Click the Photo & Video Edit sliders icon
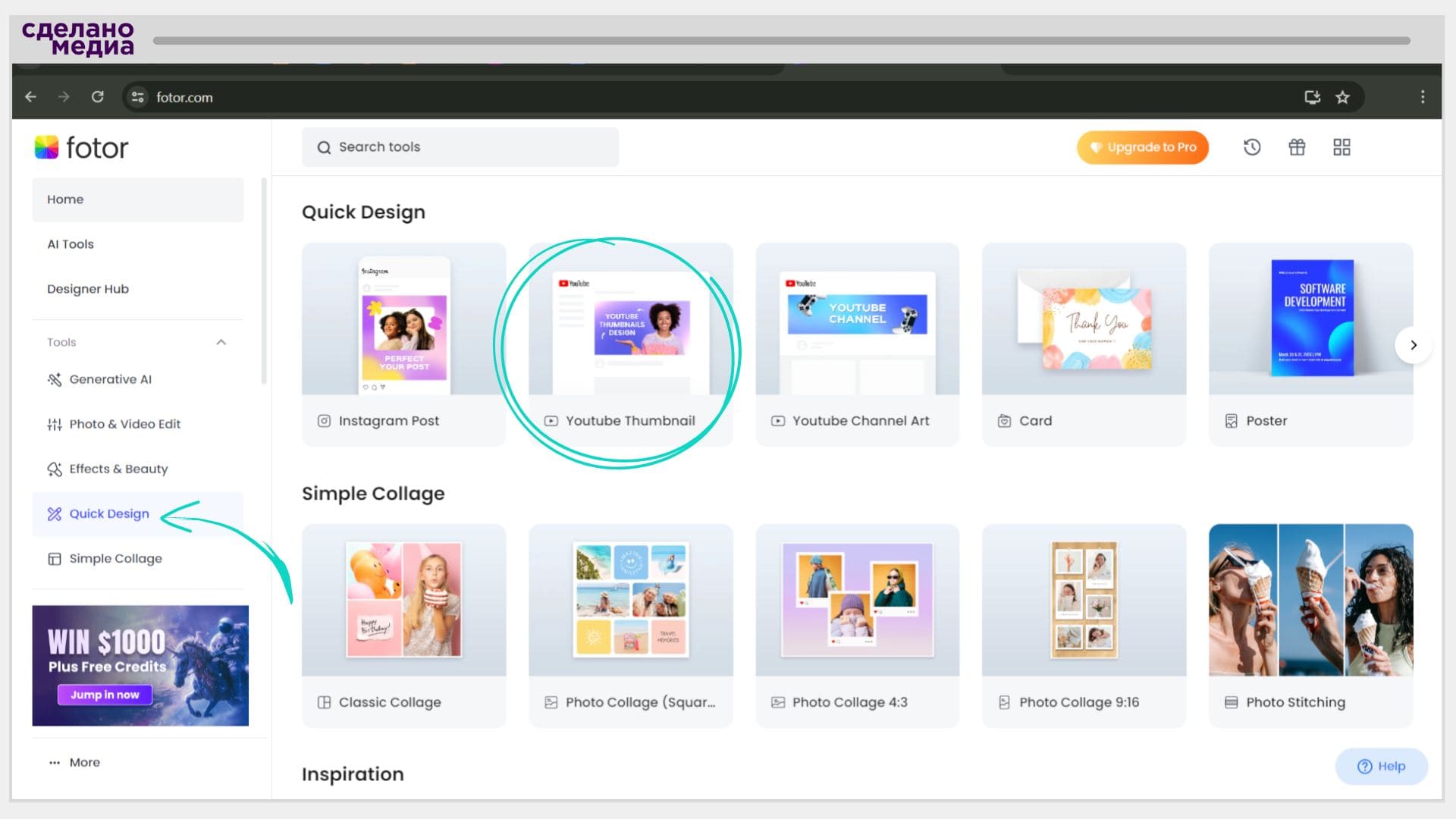The image size is (1456, 819). coord(55,424)
